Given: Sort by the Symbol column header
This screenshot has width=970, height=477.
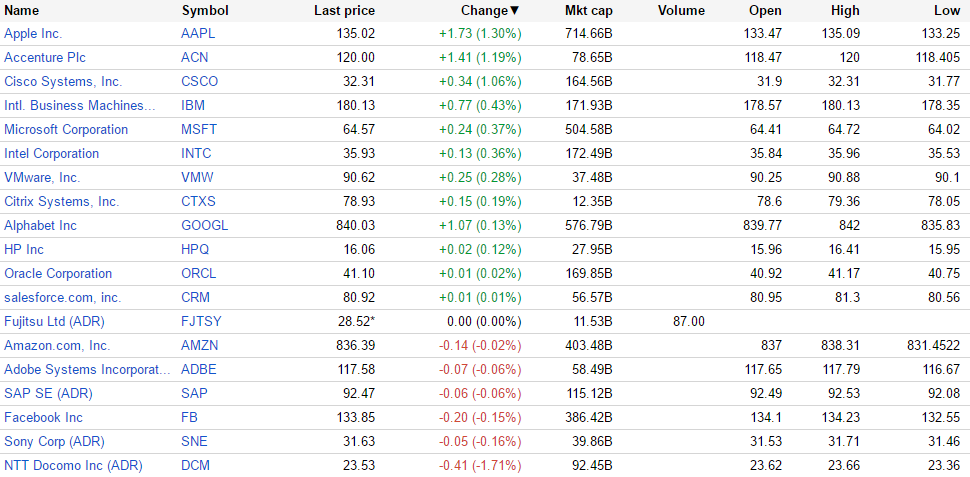Looking at the screenshot, I should (x=205, y=11).
